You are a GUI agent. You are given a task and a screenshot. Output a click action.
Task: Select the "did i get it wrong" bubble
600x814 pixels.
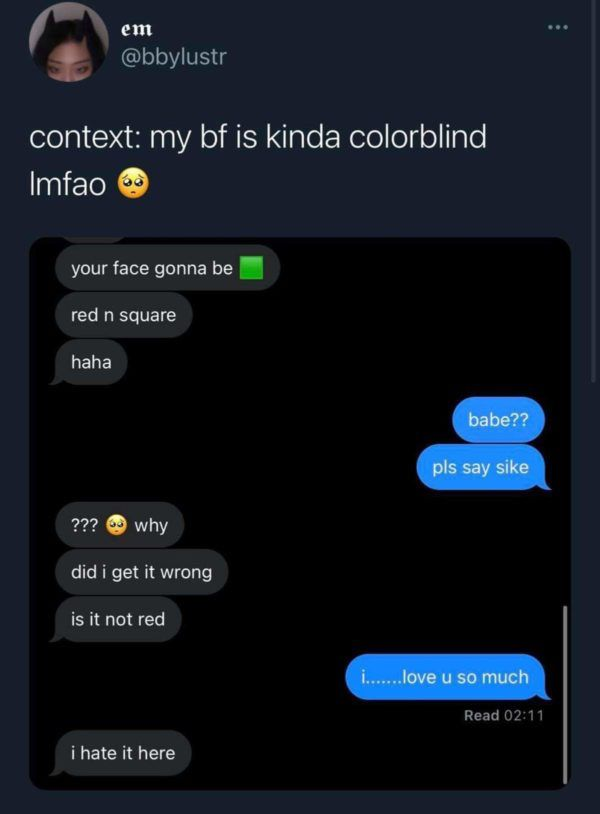142,572
